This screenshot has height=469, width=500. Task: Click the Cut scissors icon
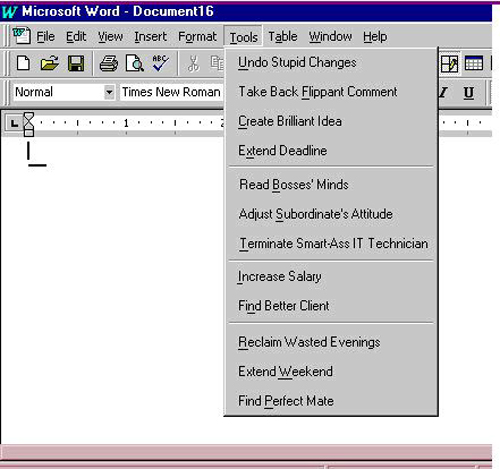pos(193,63)
